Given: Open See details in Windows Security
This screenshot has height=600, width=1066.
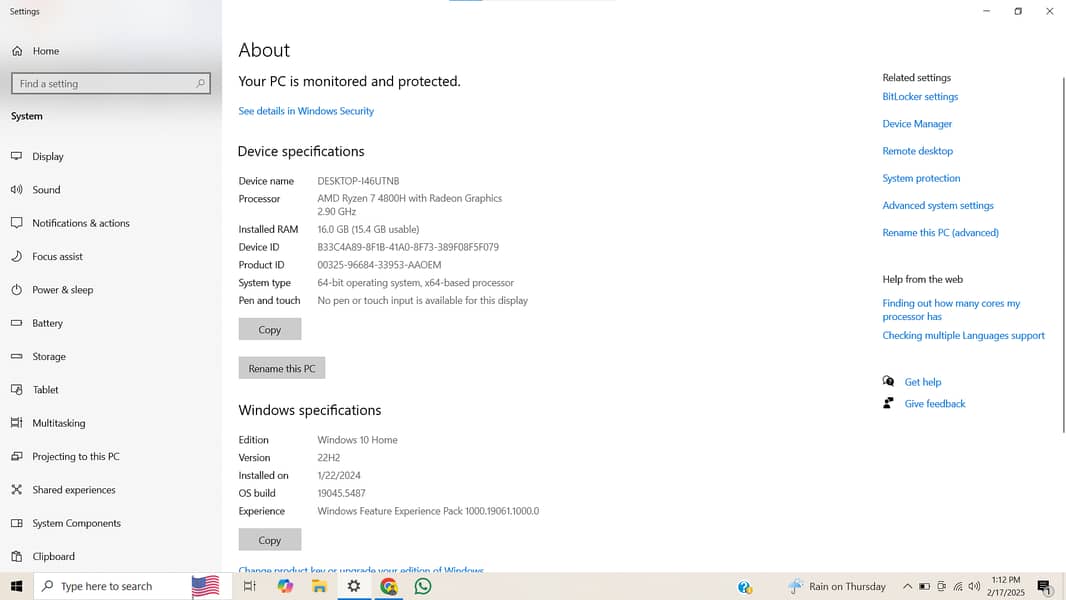Looking at the screenshot, I should [306, 111].
